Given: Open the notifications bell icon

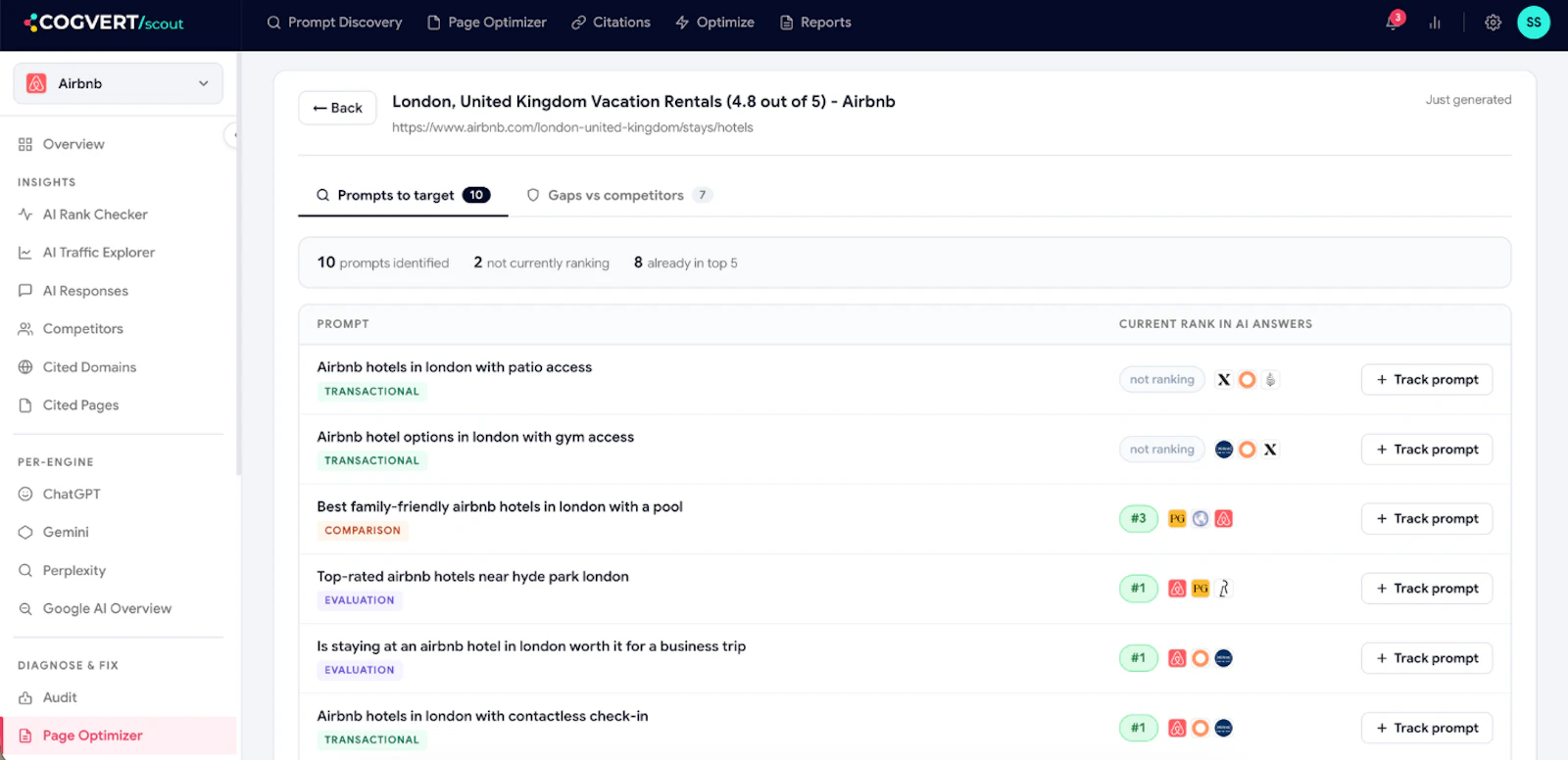Looking at the screenshot, I should tap(1394, 22).
